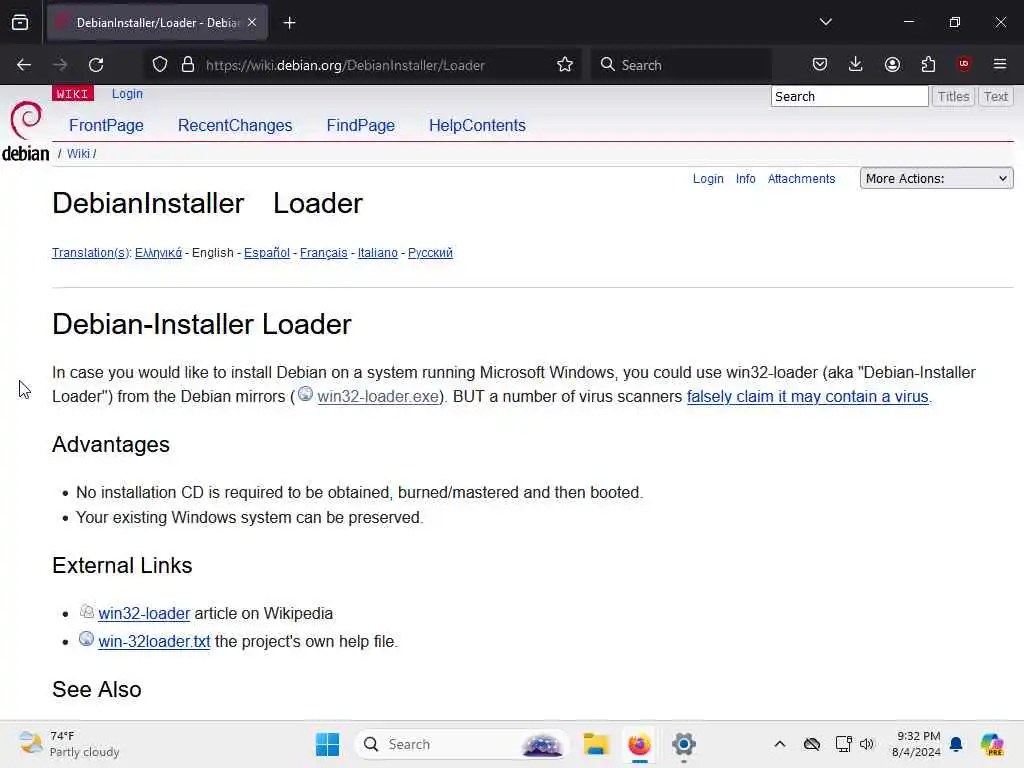The image size is (1024, 768).
Task: Open the Translation(s) link
Action: (91, 253)
